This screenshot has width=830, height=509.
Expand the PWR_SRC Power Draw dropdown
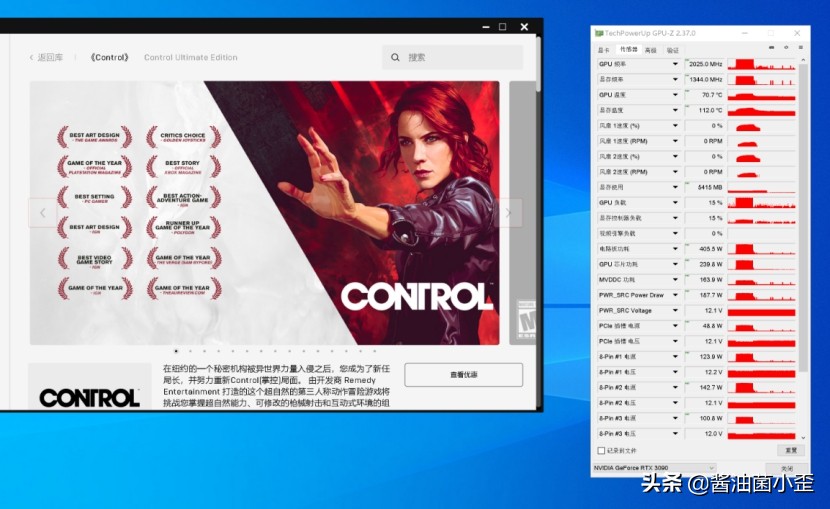(x=675, y=295)
